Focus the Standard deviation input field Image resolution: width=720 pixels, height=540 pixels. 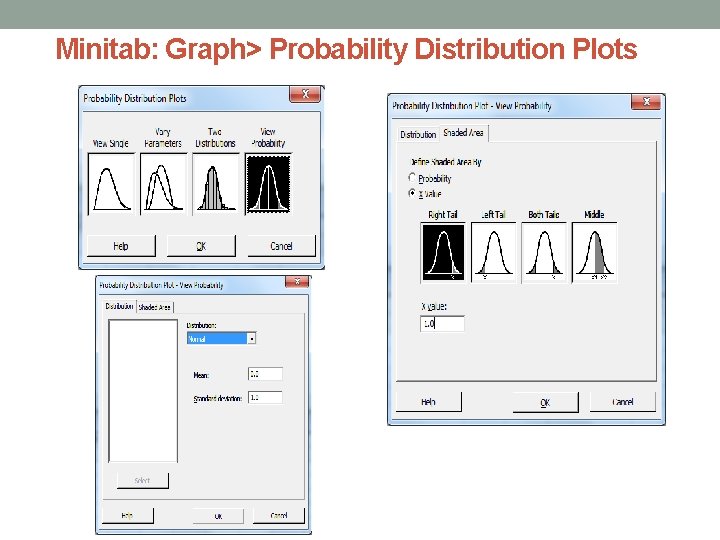point(265,398)
